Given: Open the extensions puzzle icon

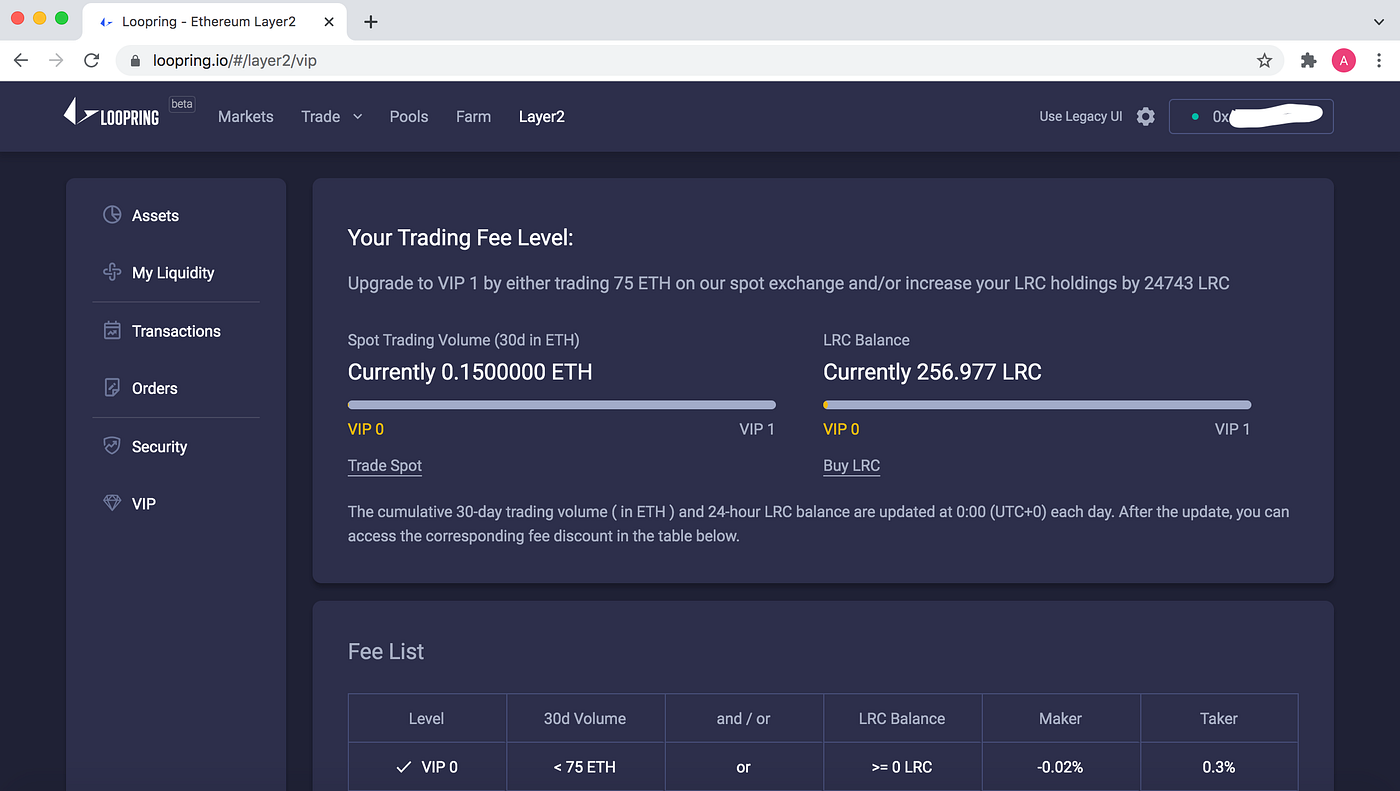Looking at the screenshot, I should tap(1308, 60).
